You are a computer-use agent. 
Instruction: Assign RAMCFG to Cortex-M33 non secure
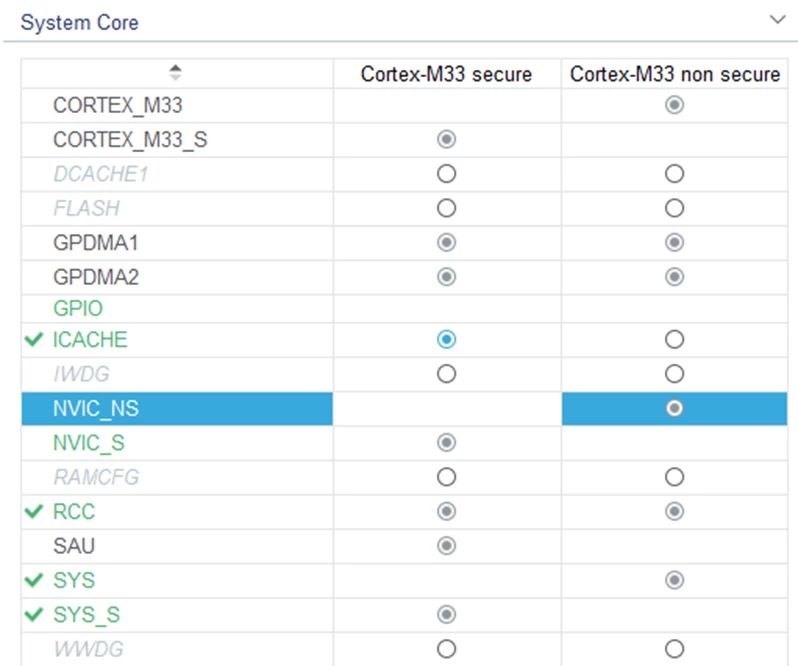pos(674,477)
